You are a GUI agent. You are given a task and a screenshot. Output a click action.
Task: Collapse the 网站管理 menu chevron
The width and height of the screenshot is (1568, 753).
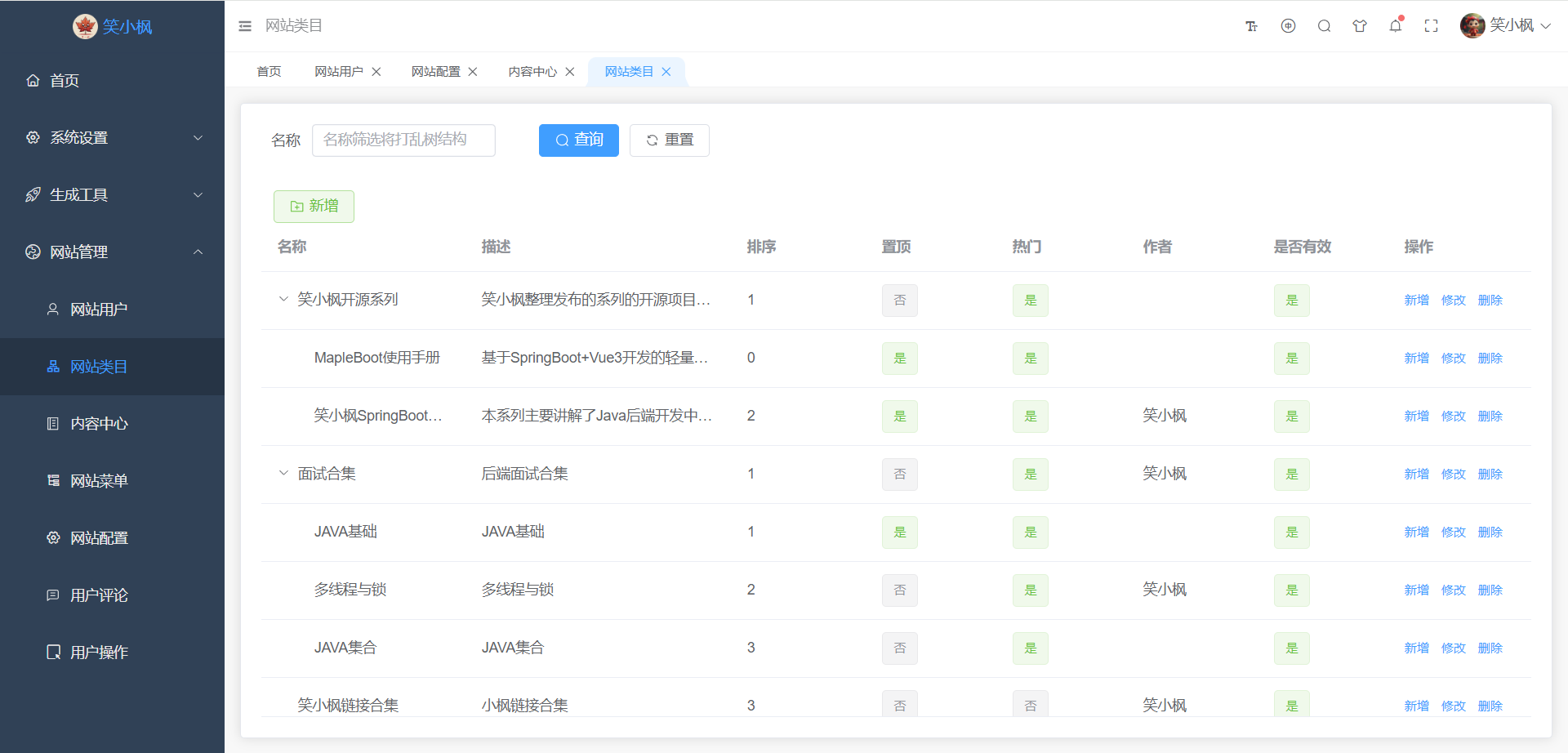(198, 252)
